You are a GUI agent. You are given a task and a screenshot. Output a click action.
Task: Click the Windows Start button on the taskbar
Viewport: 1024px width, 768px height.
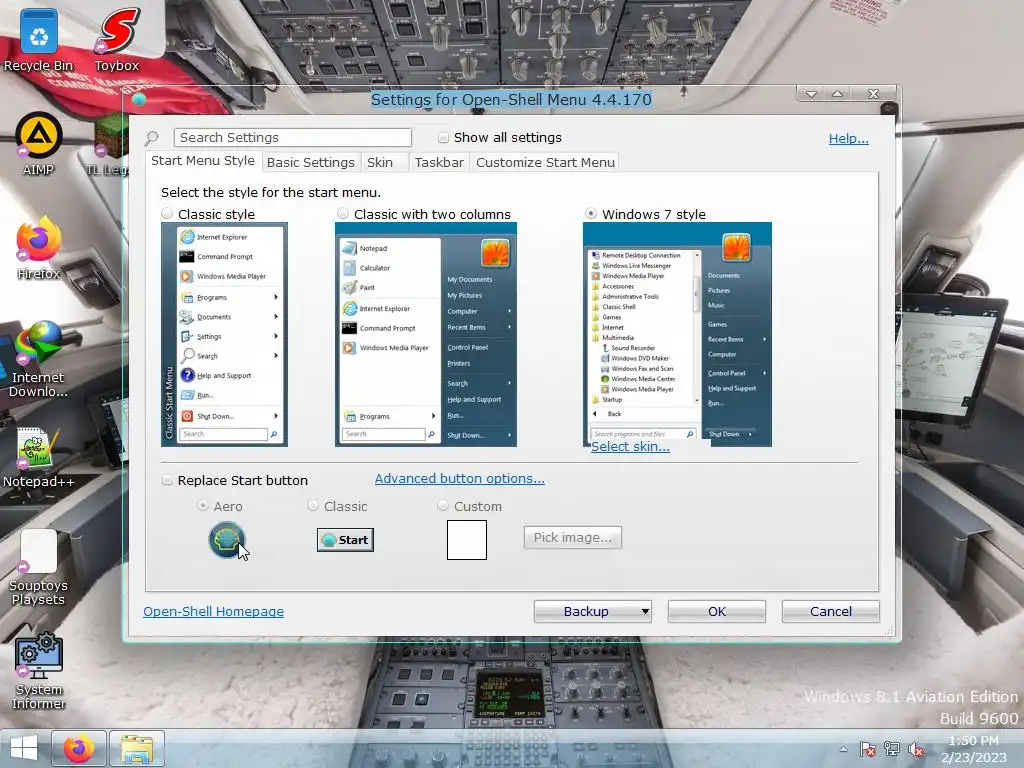(24, 748)
